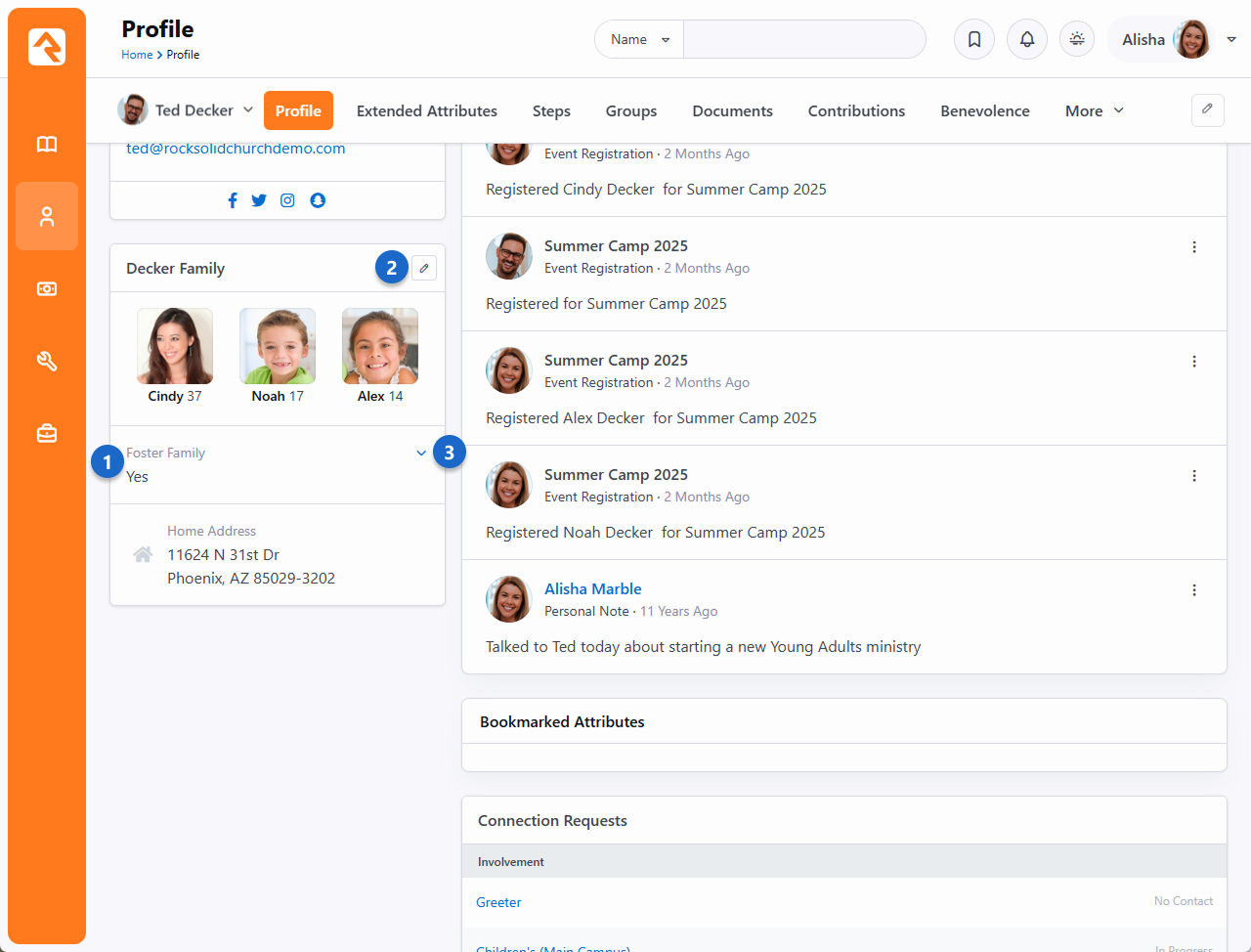Click the Alisha Marble note author link
1251x952 pixels.
[592, 588]
